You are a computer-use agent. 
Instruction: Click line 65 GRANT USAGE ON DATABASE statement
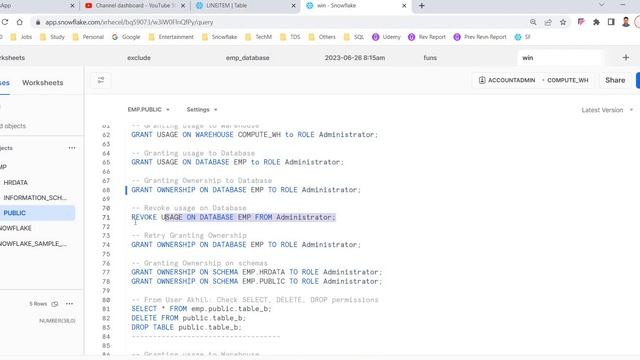237,162
